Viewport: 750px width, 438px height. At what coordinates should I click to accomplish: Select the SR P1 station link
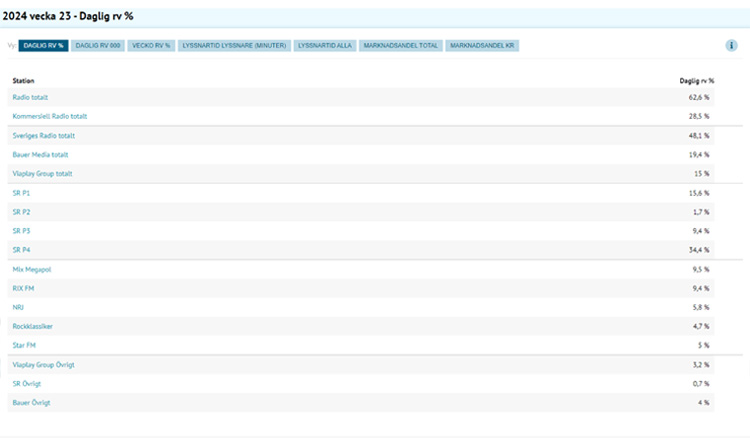pos(21,192)
